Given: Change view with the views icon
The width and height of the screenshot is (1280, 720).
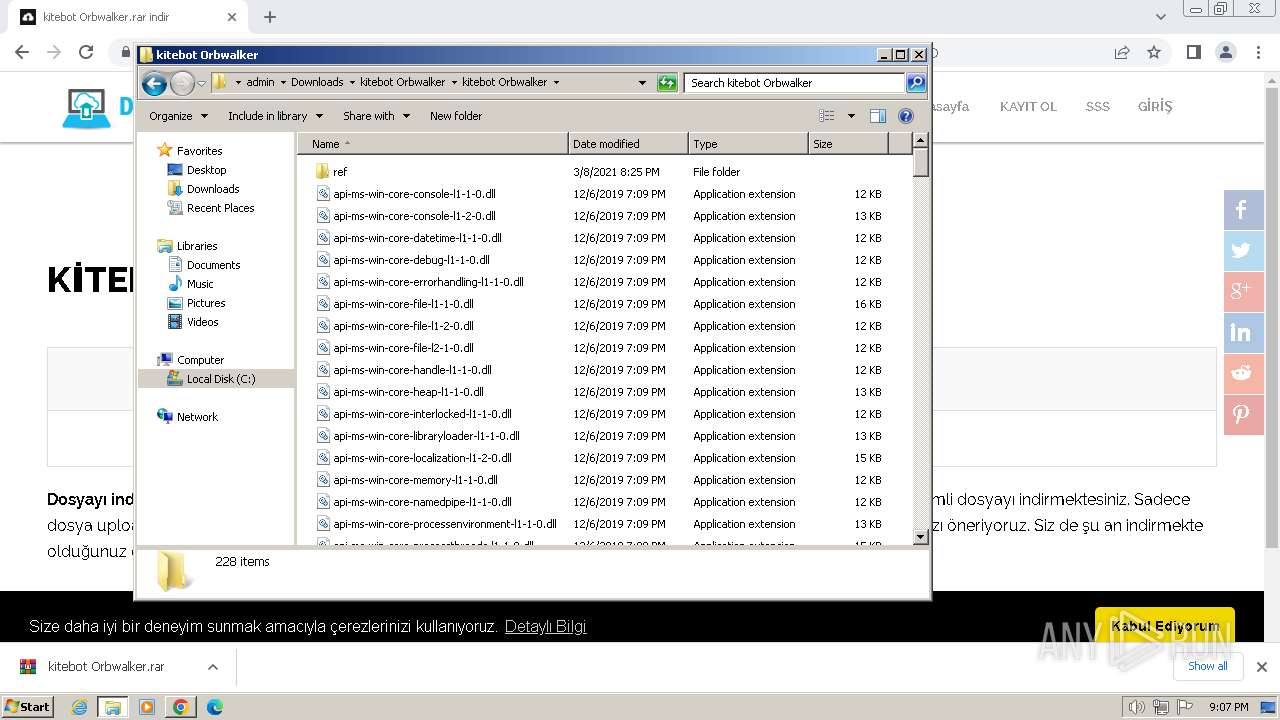Looking at the screenshot, I should (x=826, y=116).
